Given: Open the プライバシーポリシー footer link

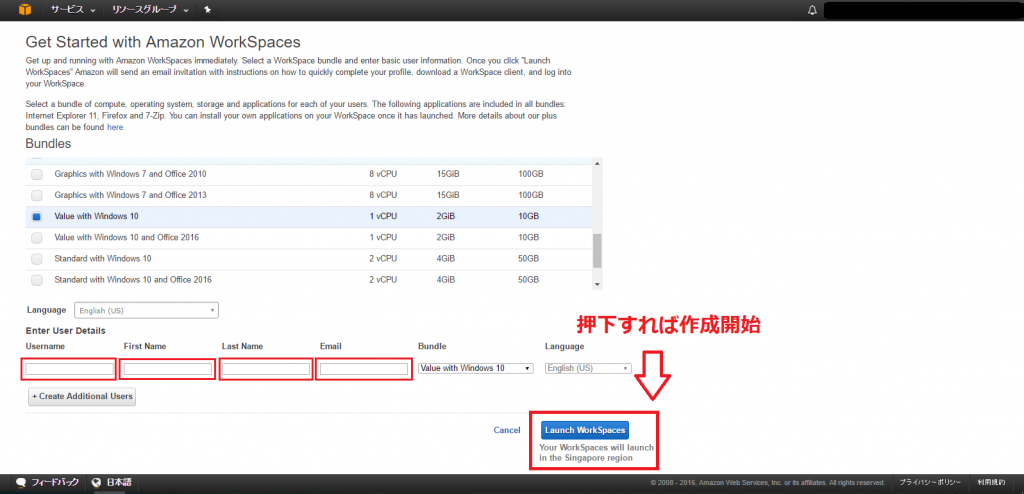Looking at the screenshot, I should pos(930,482).
